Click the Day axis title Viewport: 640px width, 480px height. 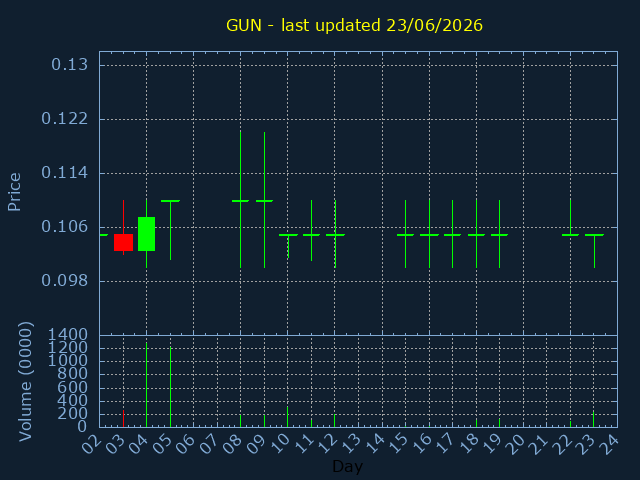point(348,466)
